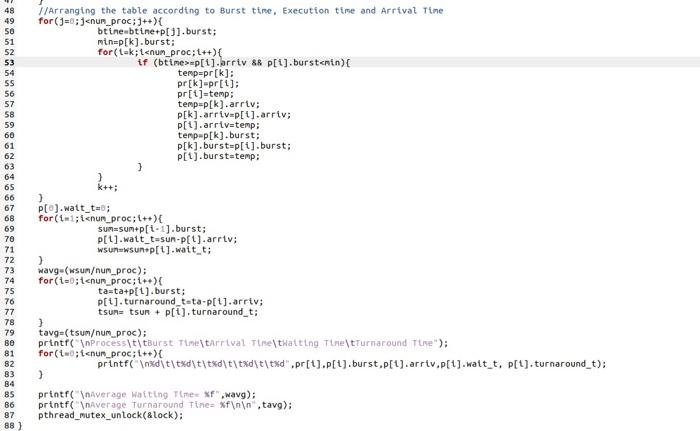This screenshot has height=431, width=700.
Task: Click 'for(i=0;i<num_proc;i++){' on line 81
Action: [x=100, y=353]
